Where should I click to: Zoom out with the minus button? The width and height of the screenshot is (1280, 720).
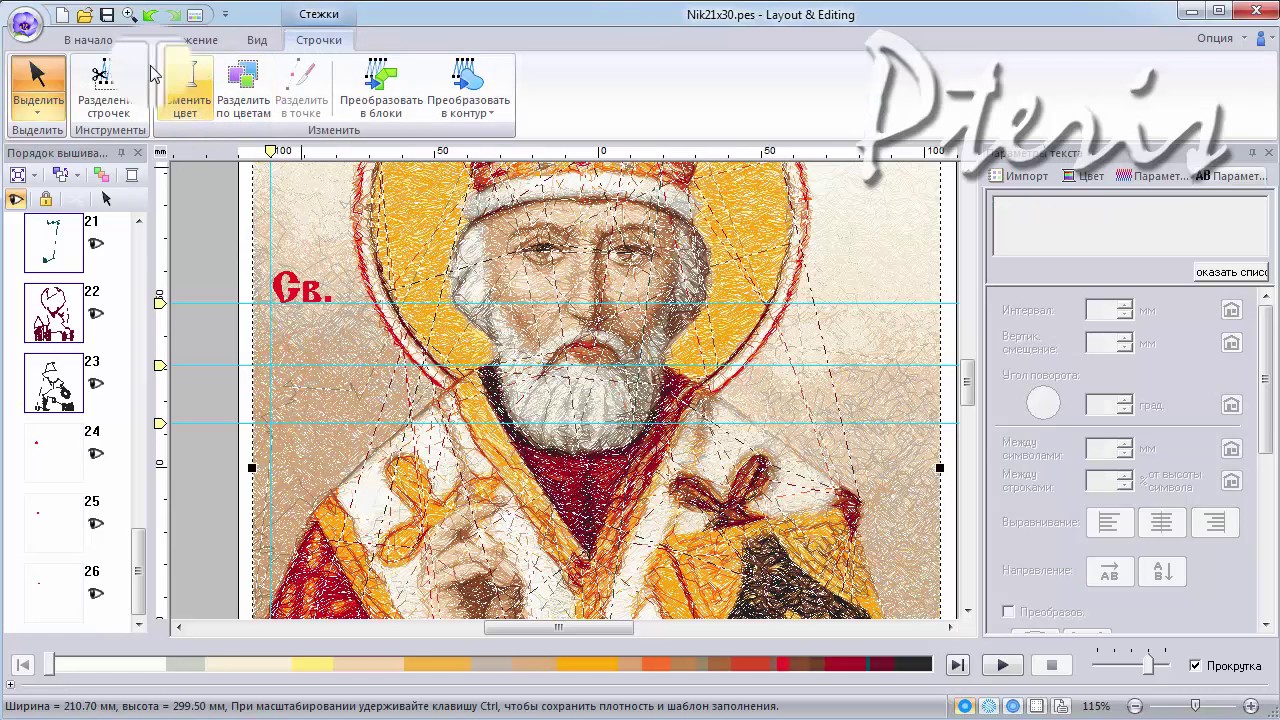(1134, 706)
